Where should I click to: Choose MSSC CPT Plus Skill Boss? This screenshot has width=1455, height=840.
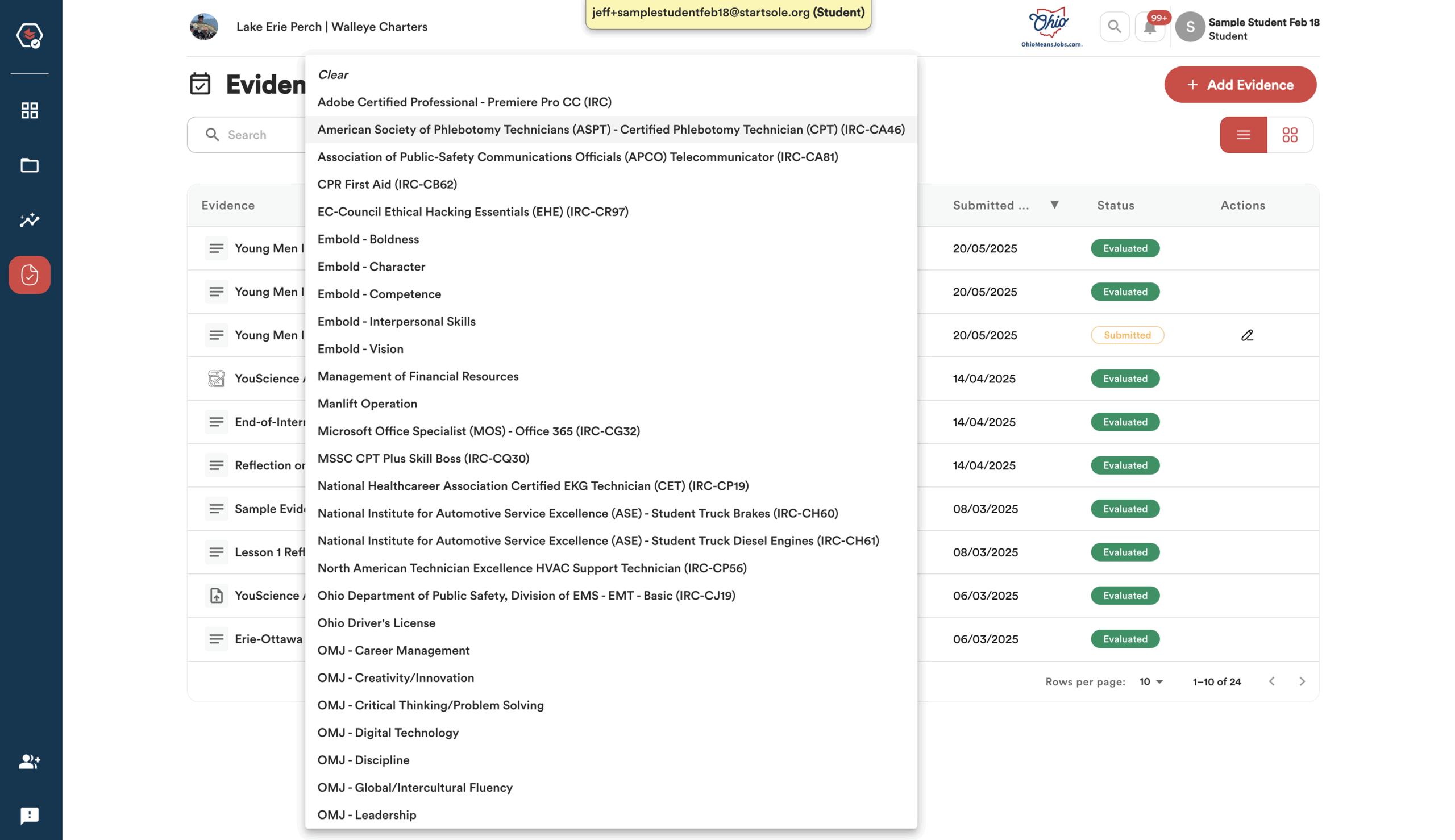tap(611, 458)
